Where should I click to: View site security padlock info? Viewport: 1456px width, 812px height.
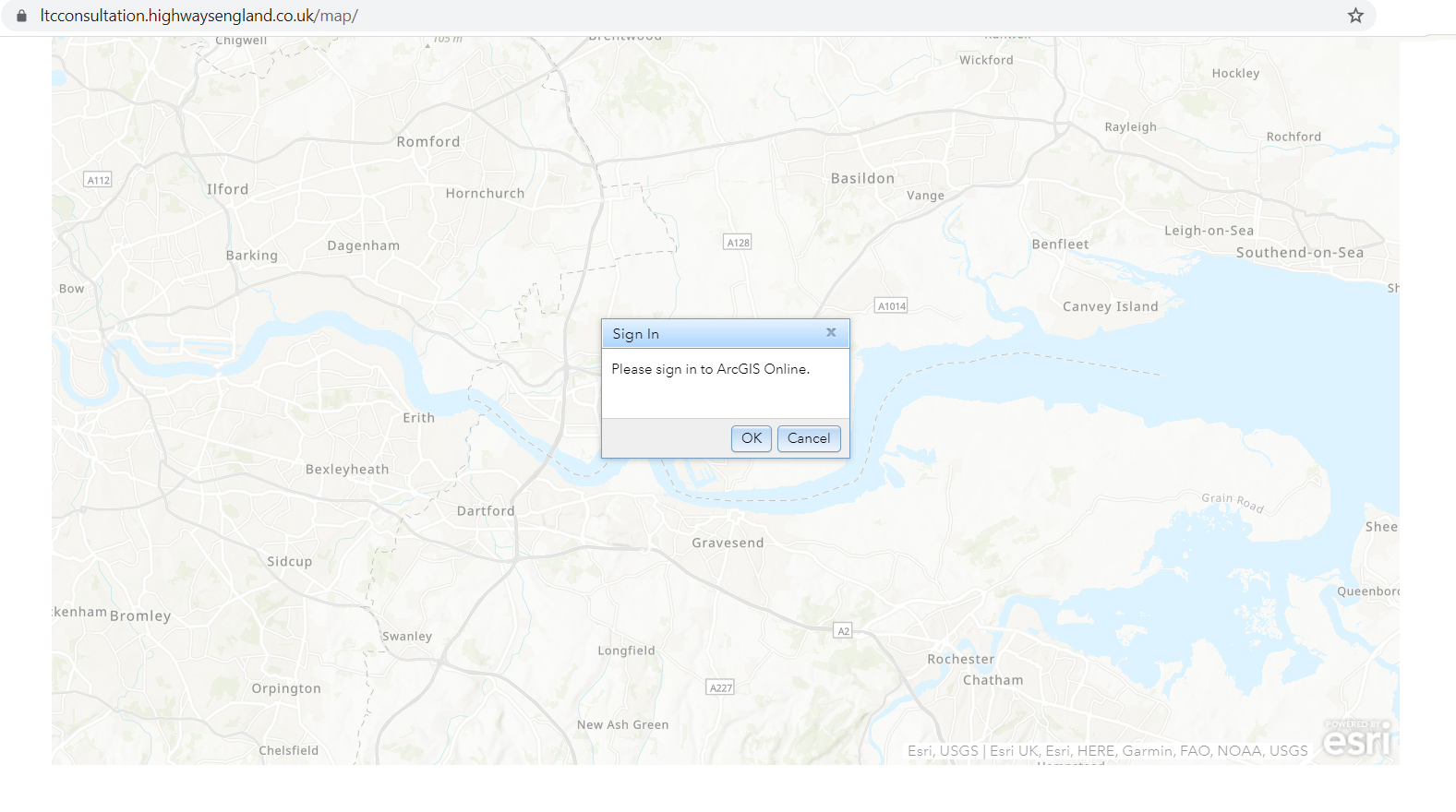[x=22, y=16]
